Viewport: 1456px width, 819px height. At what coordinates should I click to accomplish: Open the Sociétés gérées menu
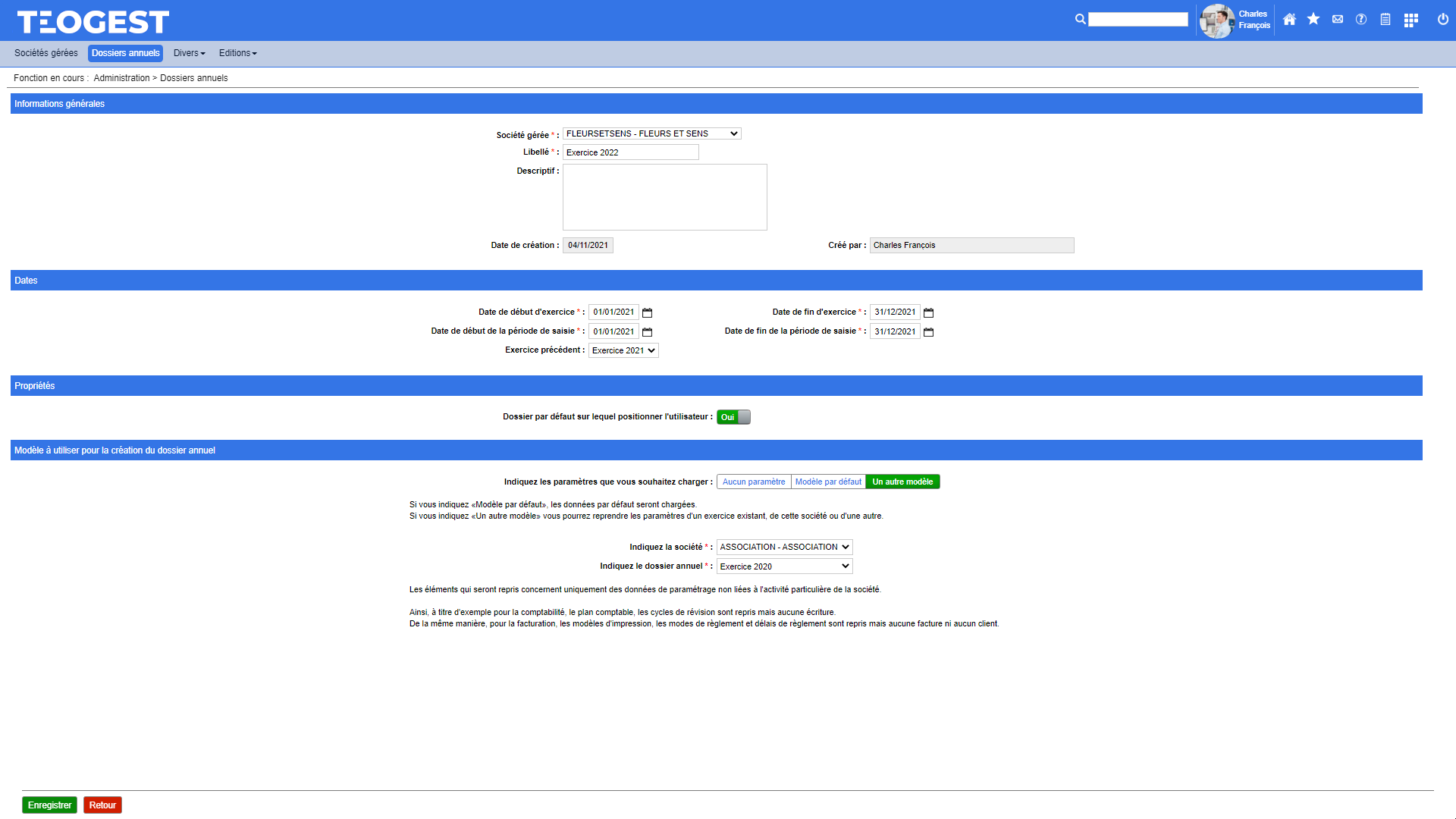click(x=46, y=53)
